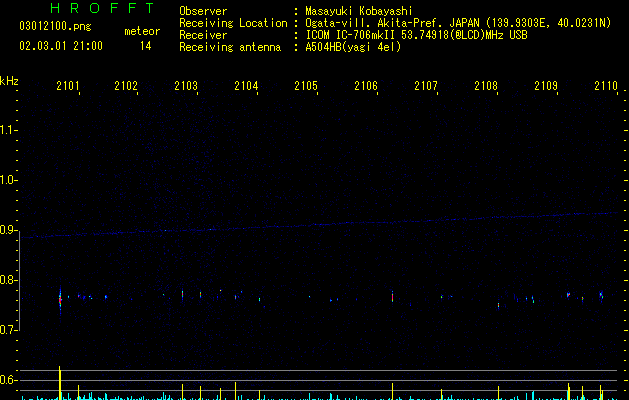Click the meteor count value 14

point(146,46)
